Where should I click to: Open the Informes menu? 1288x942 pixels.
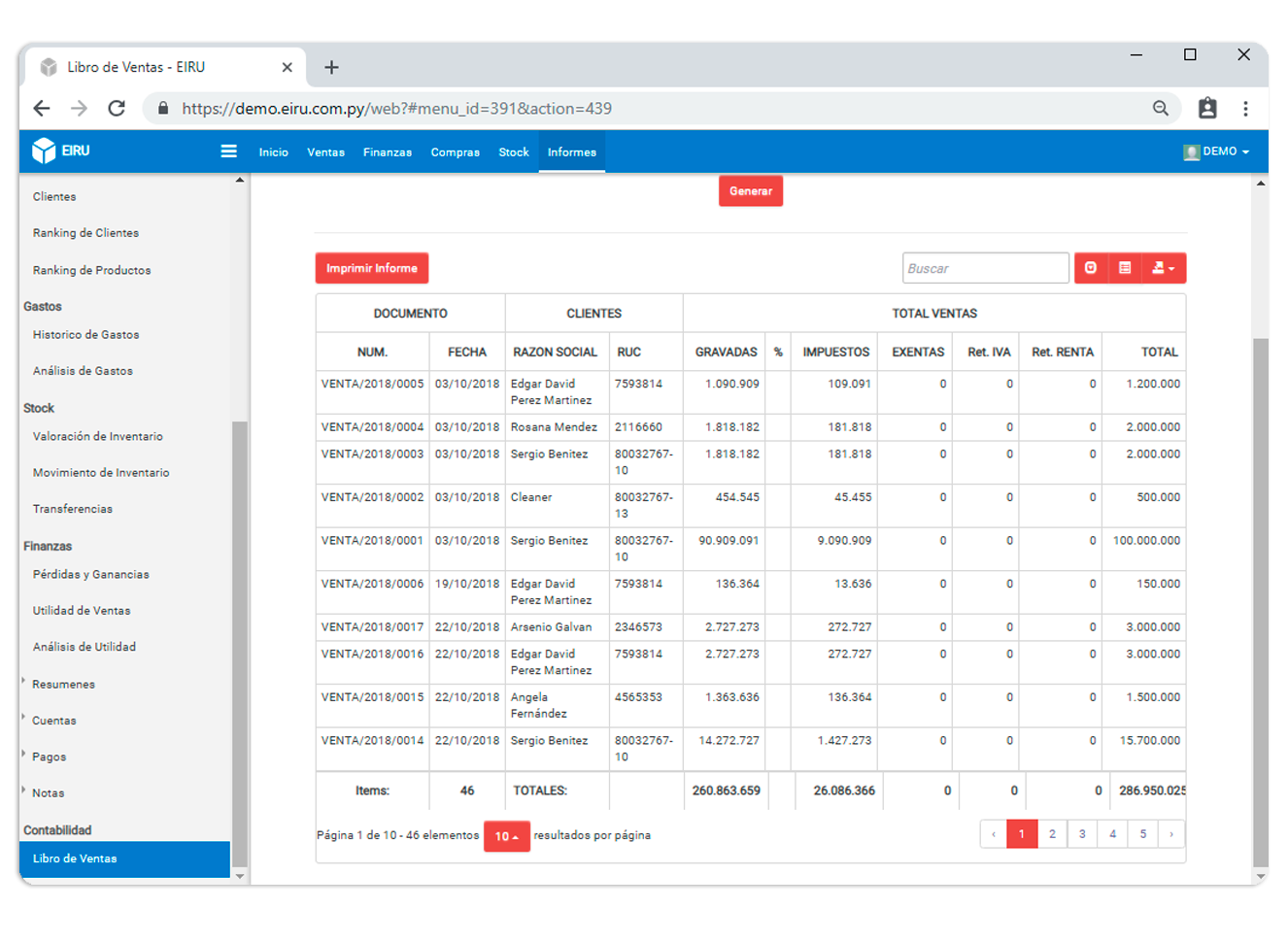(x=572, y=152)
